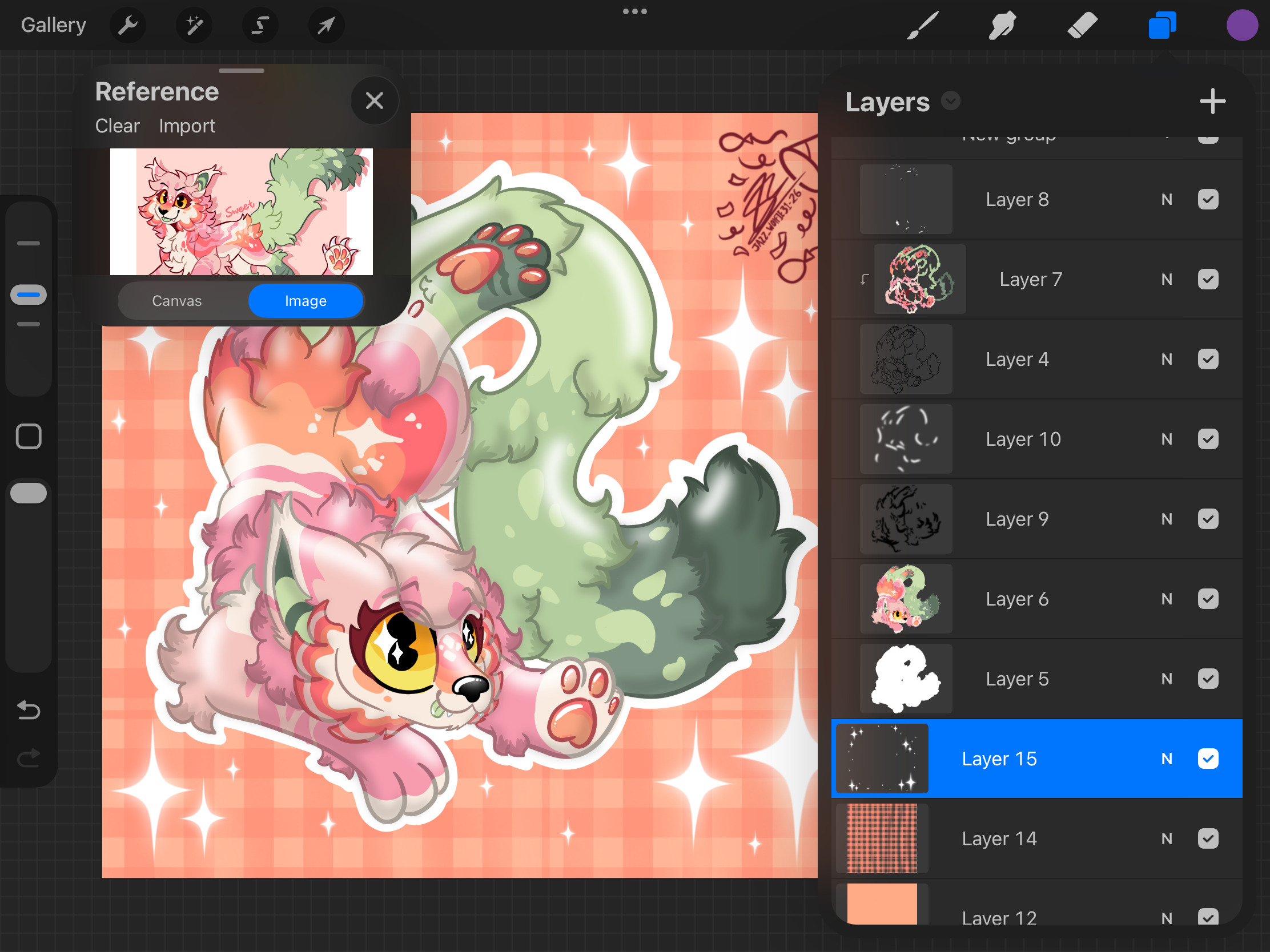
Task: Grab the Reference panel drag handle
Action: click(x=242, y=71)
